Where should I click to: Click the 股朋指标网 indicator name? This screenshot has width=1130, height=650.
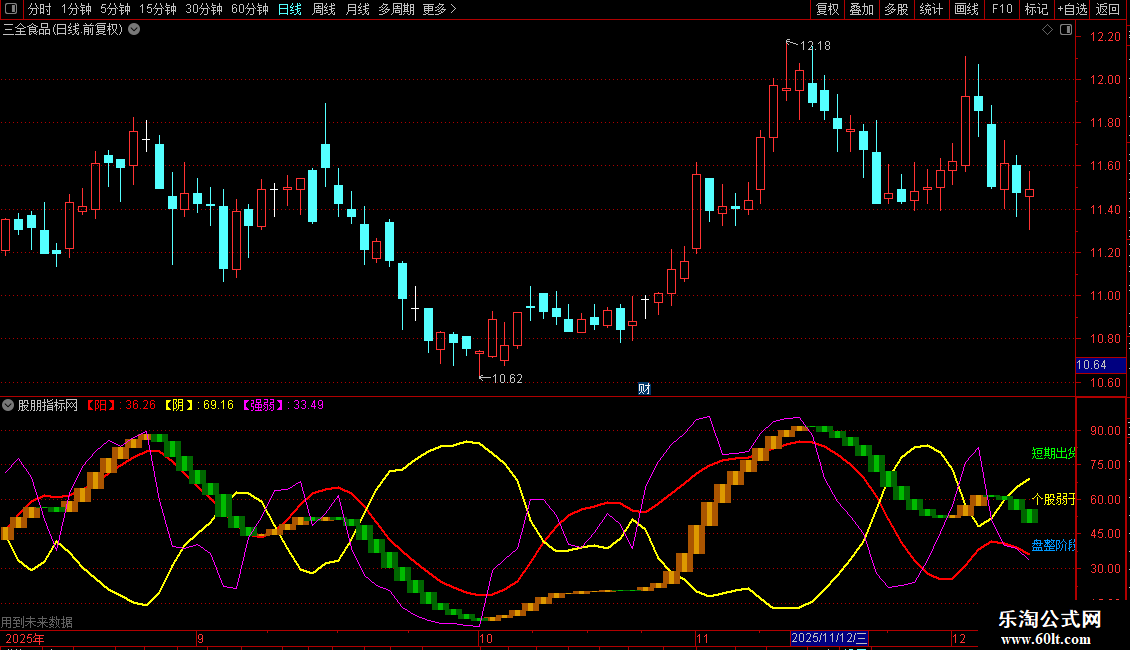pos(48,406)
